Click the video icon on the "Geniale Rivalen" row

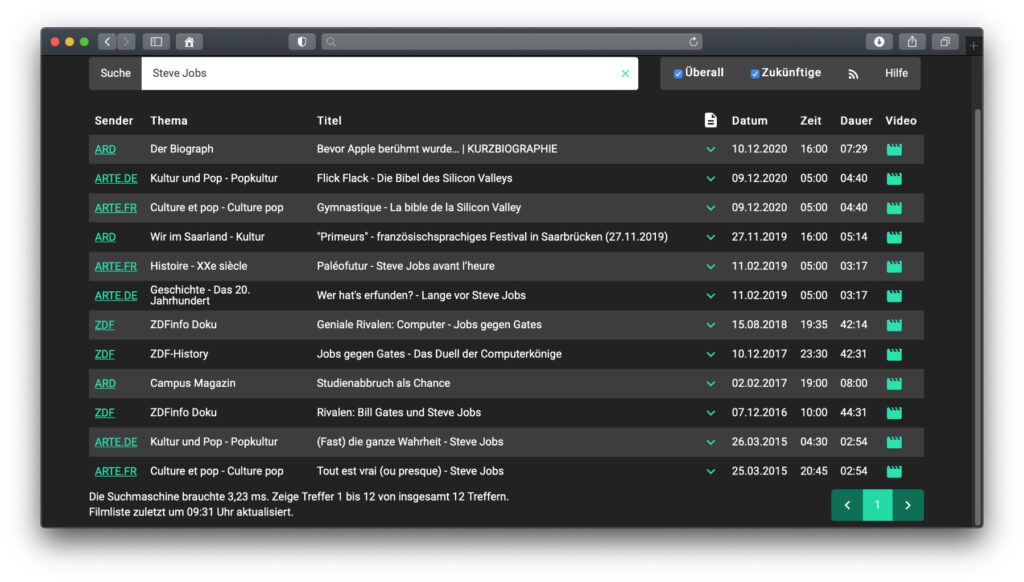point(893,324)
